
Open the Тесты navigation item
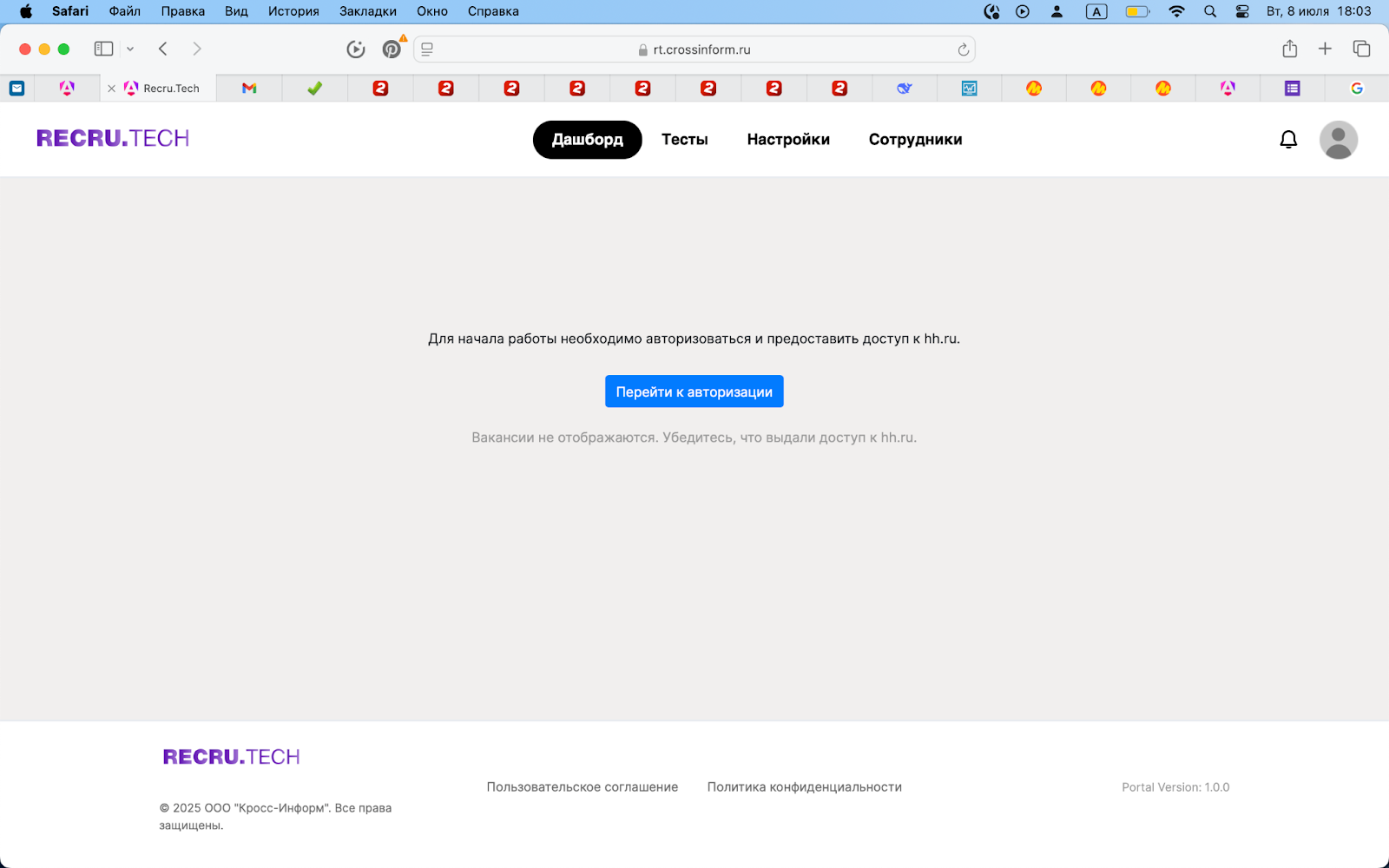coord(685,140)
